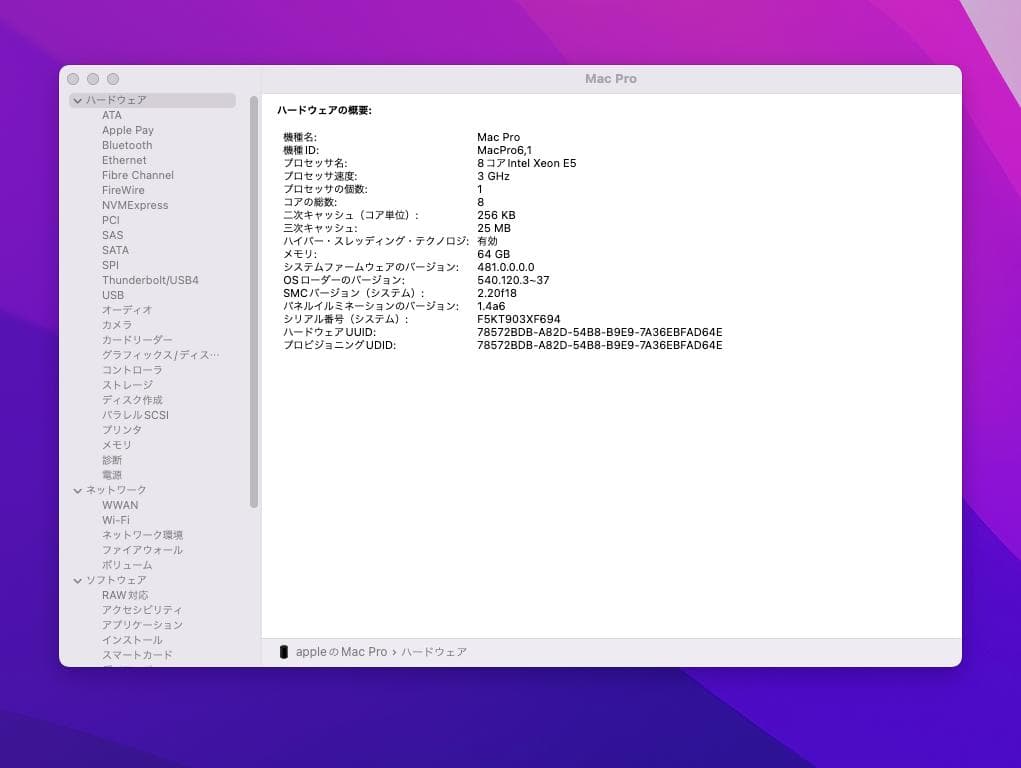Viewport: 1021px width, 768px height.
Task: Open the USB device listing
Action: coord(112,295)
